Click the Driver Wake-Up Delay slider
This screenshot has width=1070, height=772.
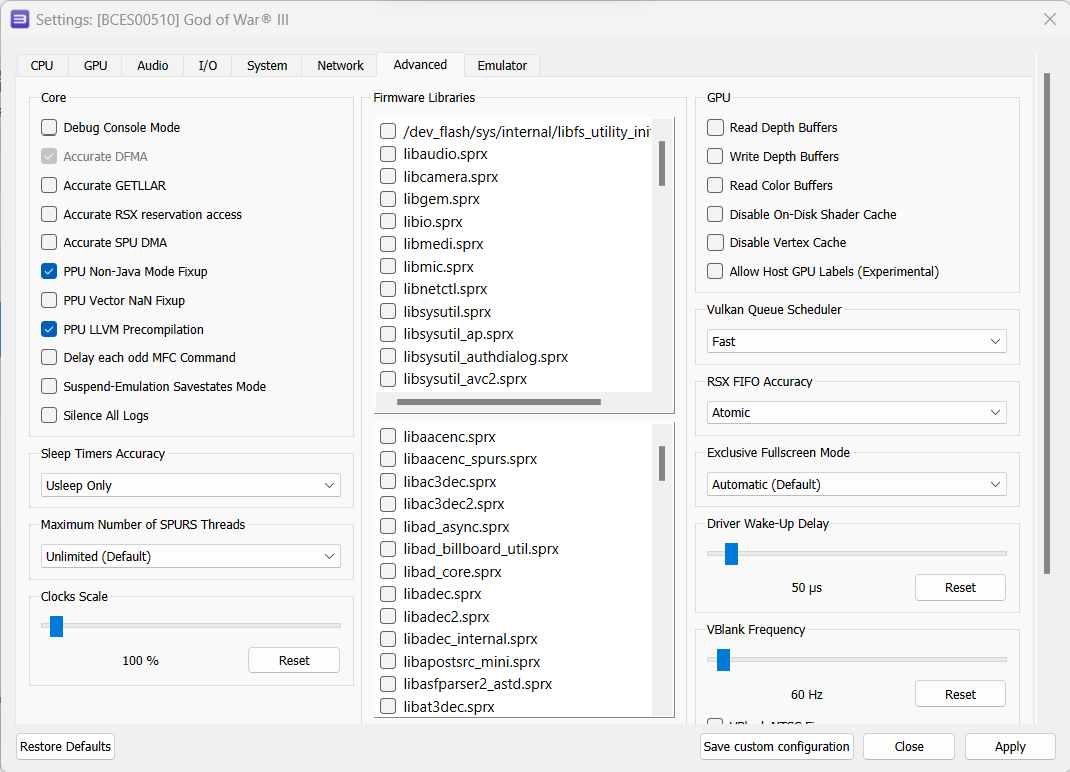[x=732, y=554]
